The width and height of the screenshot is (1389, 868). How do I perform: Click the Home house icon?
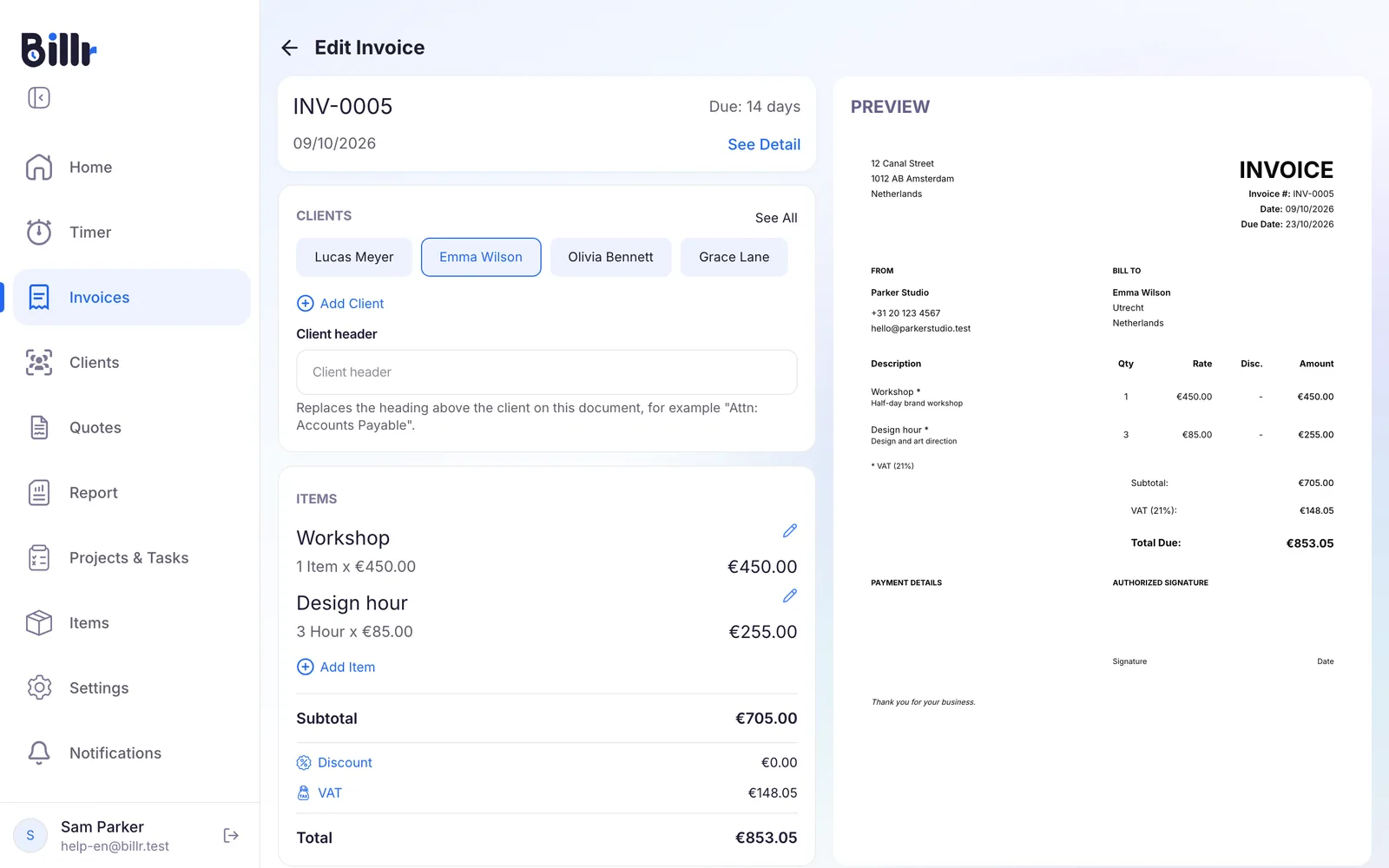(x=39, y=167)
